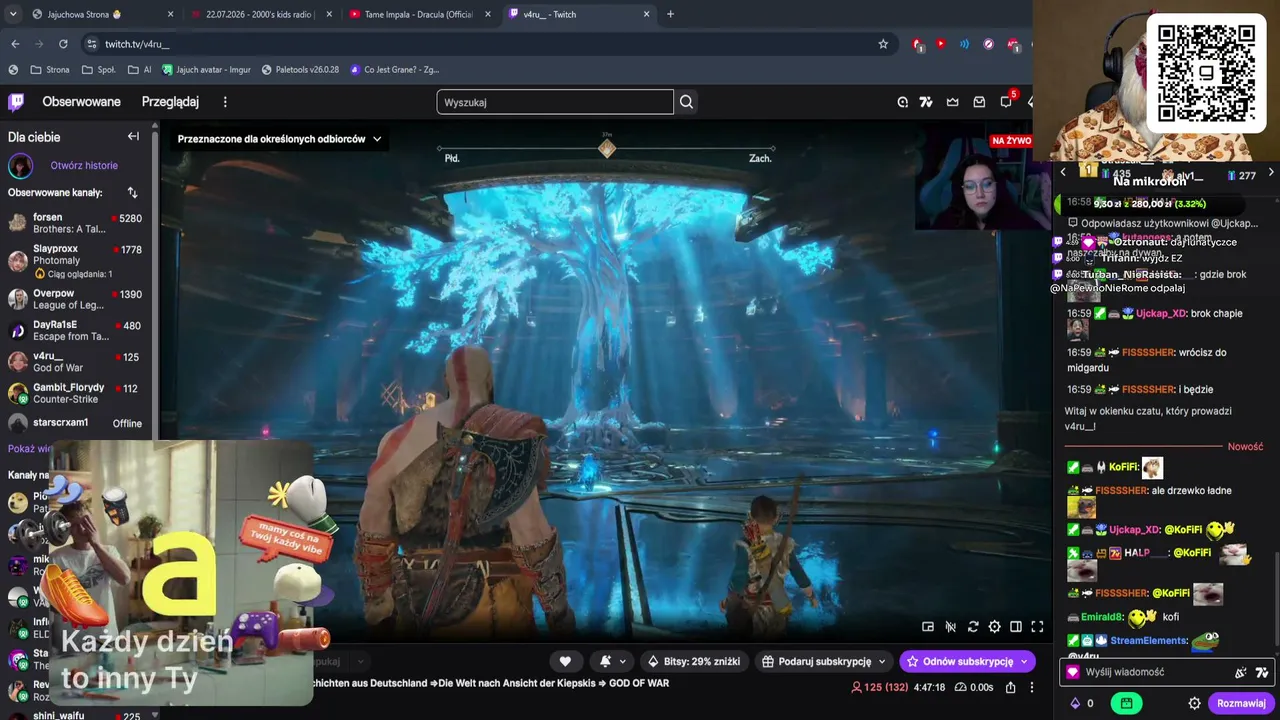Viewport: 1280px width, 720px height.
Task: Focus the Wyszukaj search field
Action: tap(555, 102)
